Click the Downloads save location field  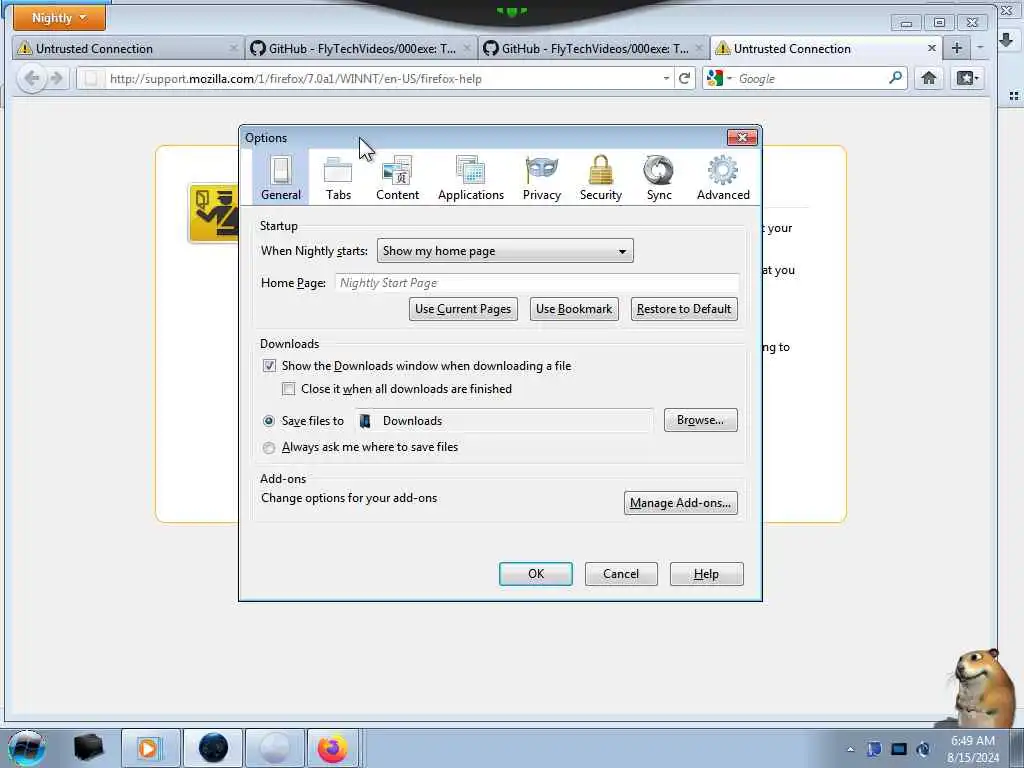coord(504,421)
